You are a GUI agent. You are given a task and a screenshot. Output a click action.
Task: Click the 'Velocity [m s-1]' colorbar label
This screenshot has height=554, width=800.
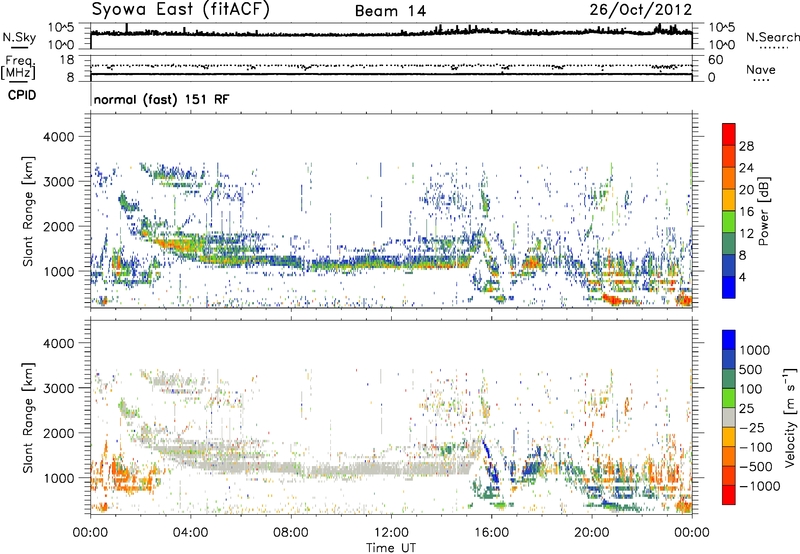(790, 417)
